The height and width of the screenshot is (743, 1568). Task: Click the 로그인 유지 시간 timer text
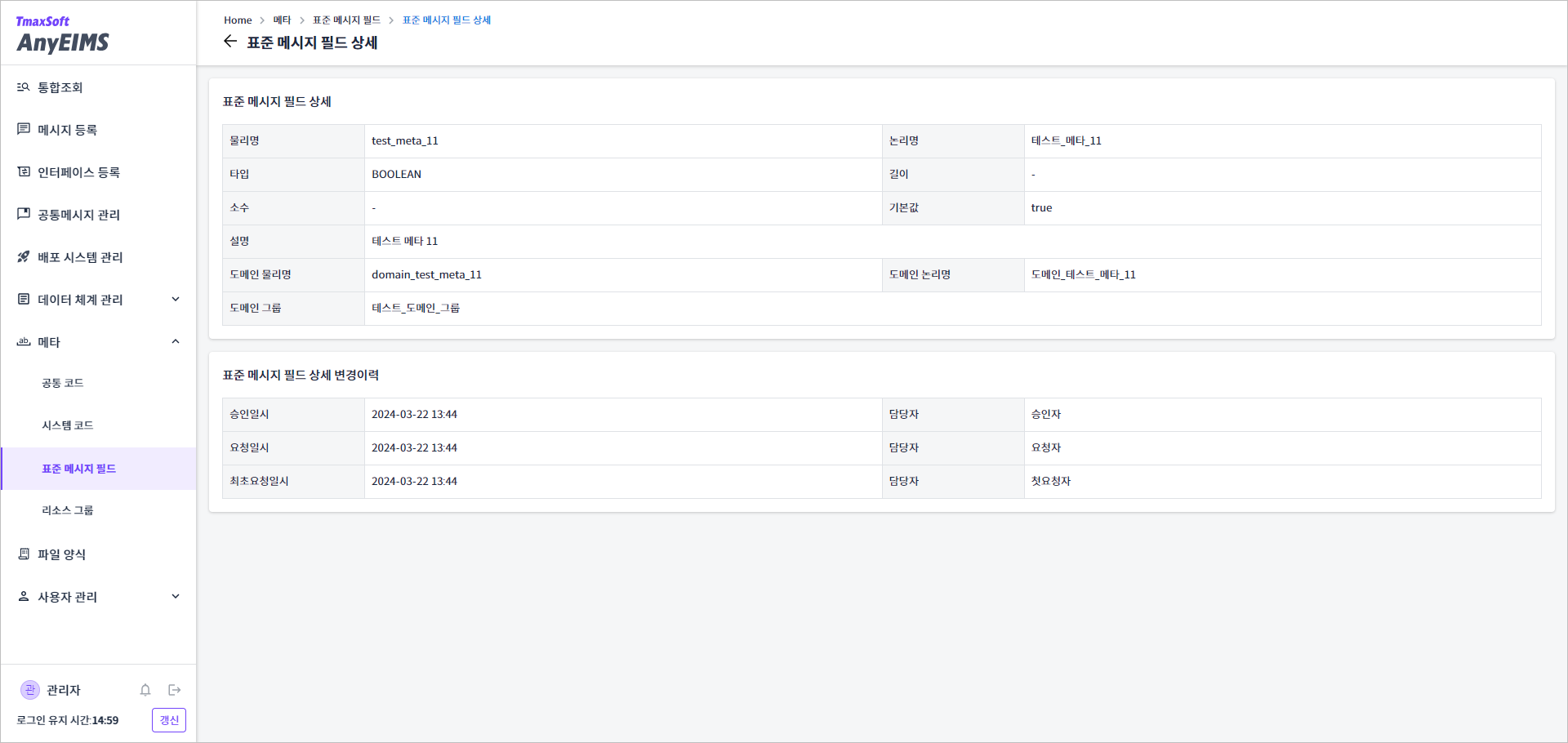(x=68, y=720)
